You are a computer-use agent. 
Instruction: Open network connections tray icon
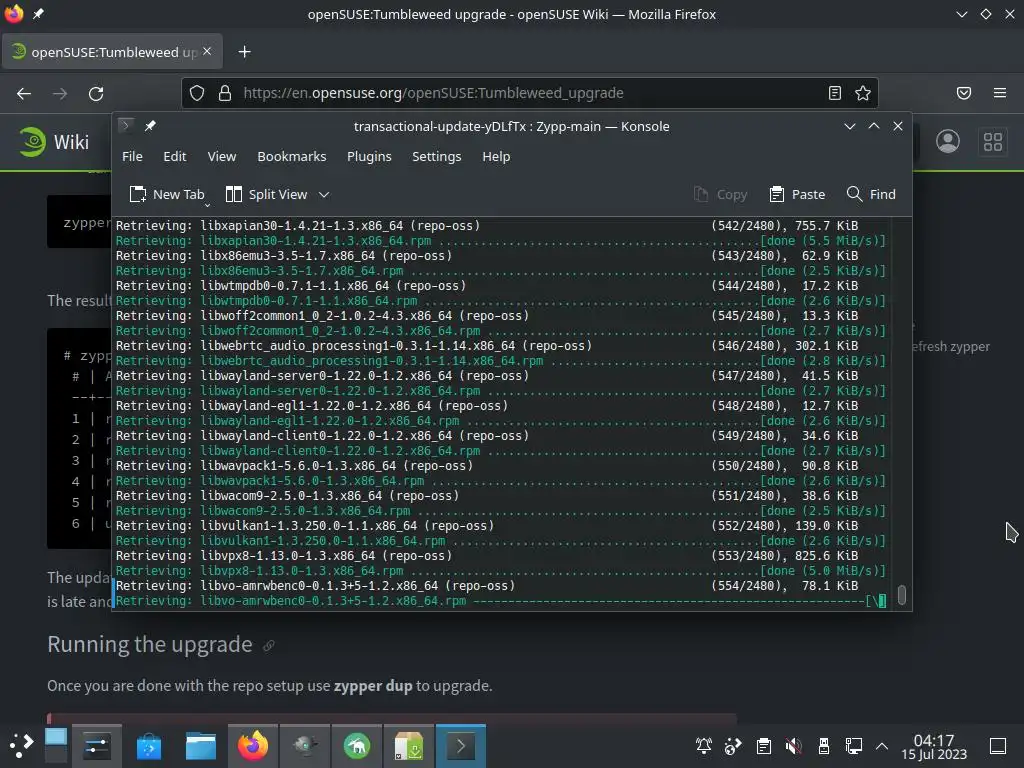click(854, 746)
